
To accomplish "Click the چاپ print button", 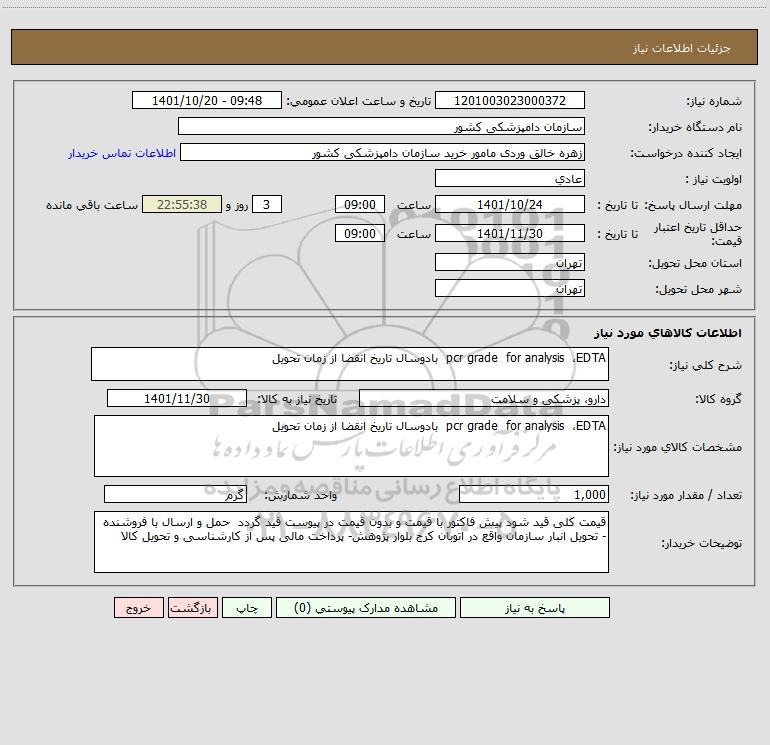I will pos(247,608).
